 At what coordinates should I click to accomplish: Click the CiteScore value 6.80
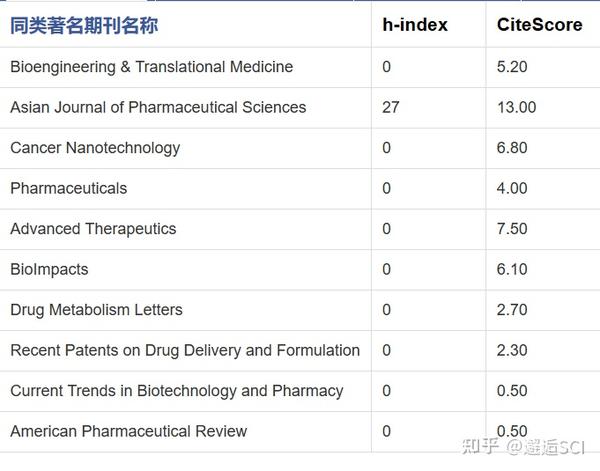[x=512, y=148]
